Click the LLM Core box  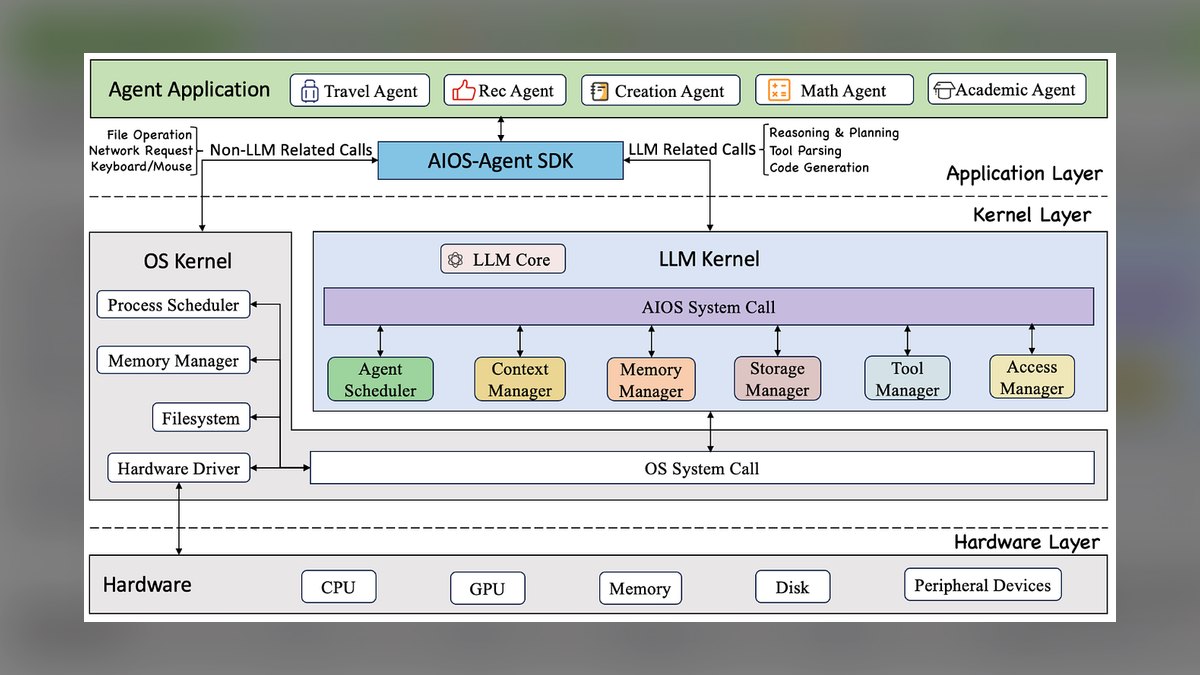pos(502,259)
